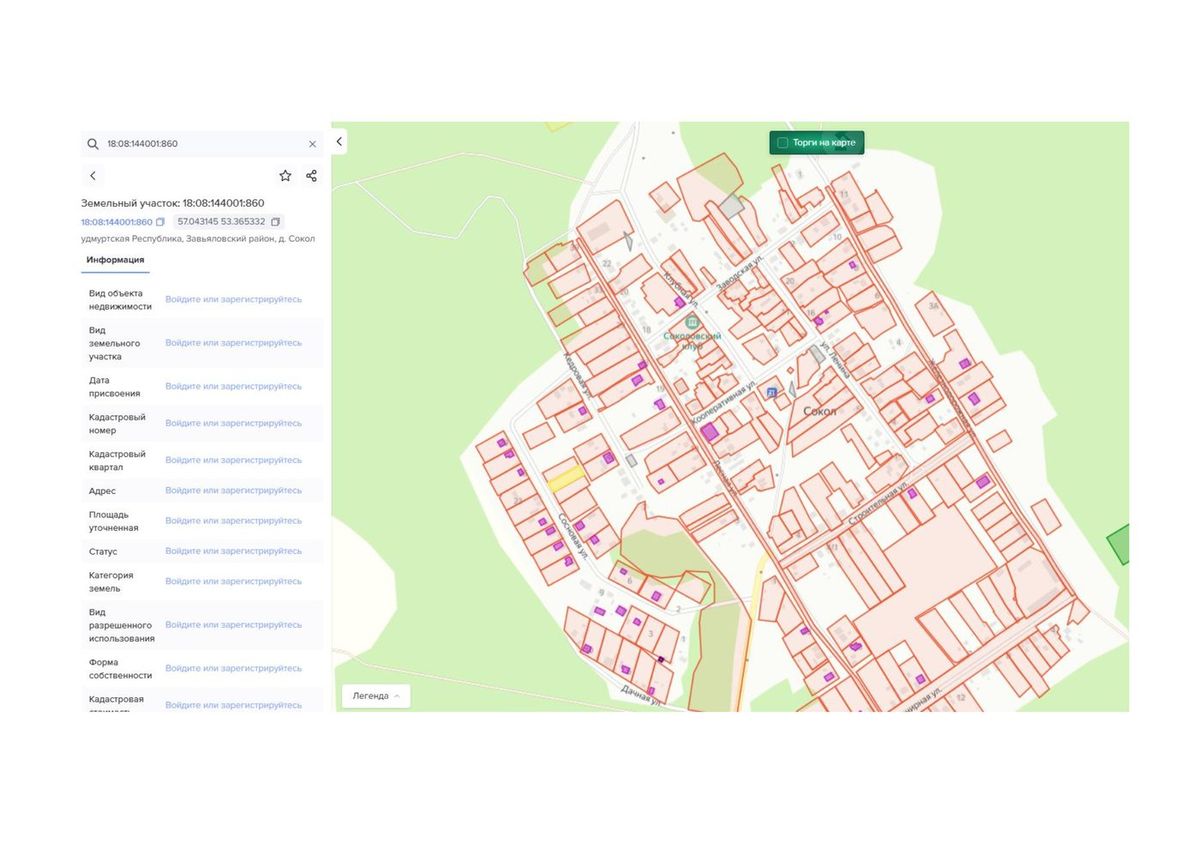Image resolution: width=1200 pixels, height=849 pixels.
Task: Click the search magnifier icon
Action: coord(93,144)
